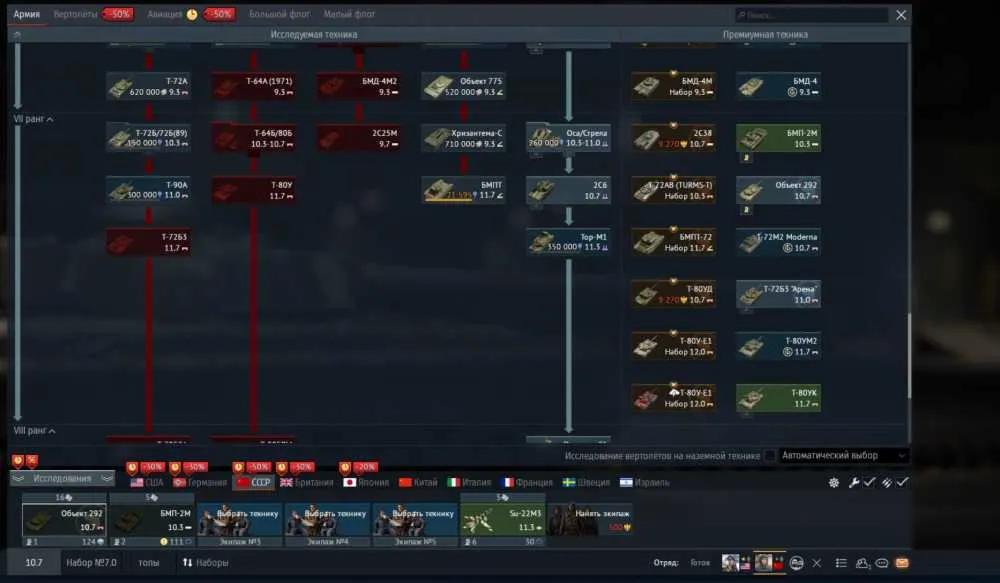This screenshot has width=1000, height=583.
Task: Select the Набор №7.0 preset
Action: 91,563
